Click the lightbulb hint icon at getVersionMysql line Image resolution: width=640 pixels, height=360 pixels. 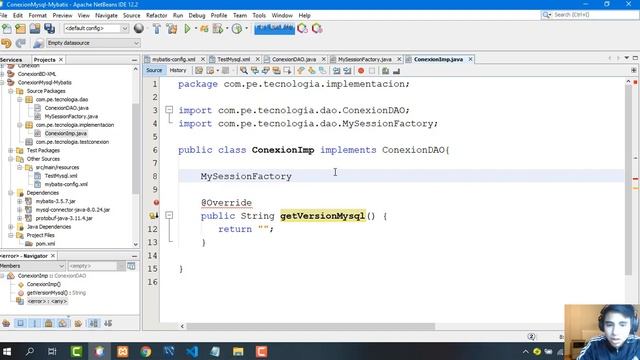point(153,216)
